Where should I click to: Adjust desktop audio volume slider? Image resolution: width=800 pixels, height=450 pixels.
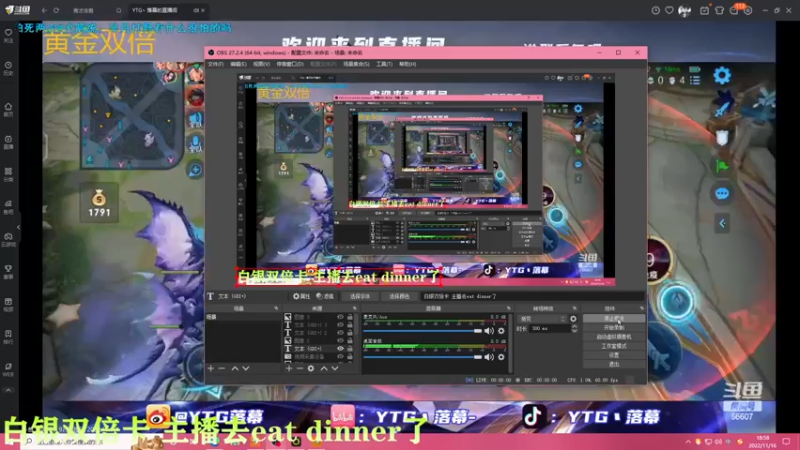tap(422, 357)
